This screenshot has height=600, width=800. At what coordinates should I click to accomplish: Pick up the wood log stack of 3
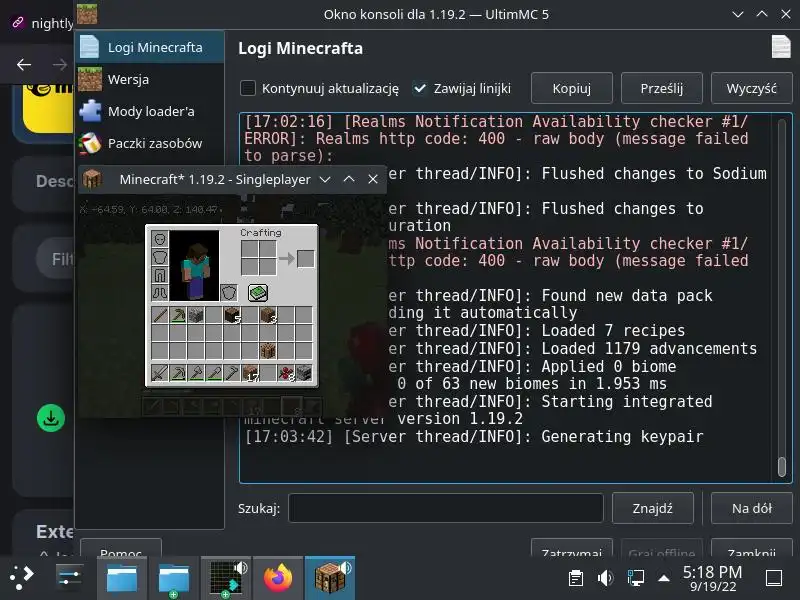[267, 315]
